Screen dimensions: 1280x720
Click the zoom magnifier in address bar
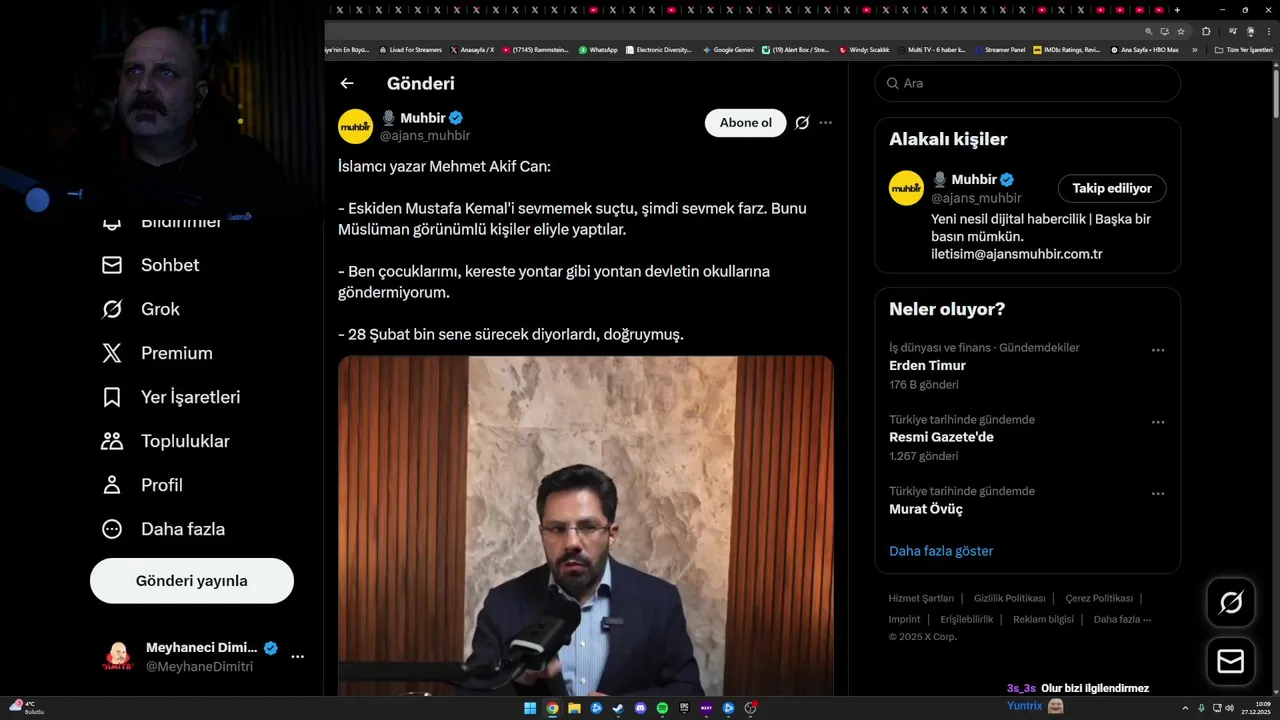[x=1149, y=31]
